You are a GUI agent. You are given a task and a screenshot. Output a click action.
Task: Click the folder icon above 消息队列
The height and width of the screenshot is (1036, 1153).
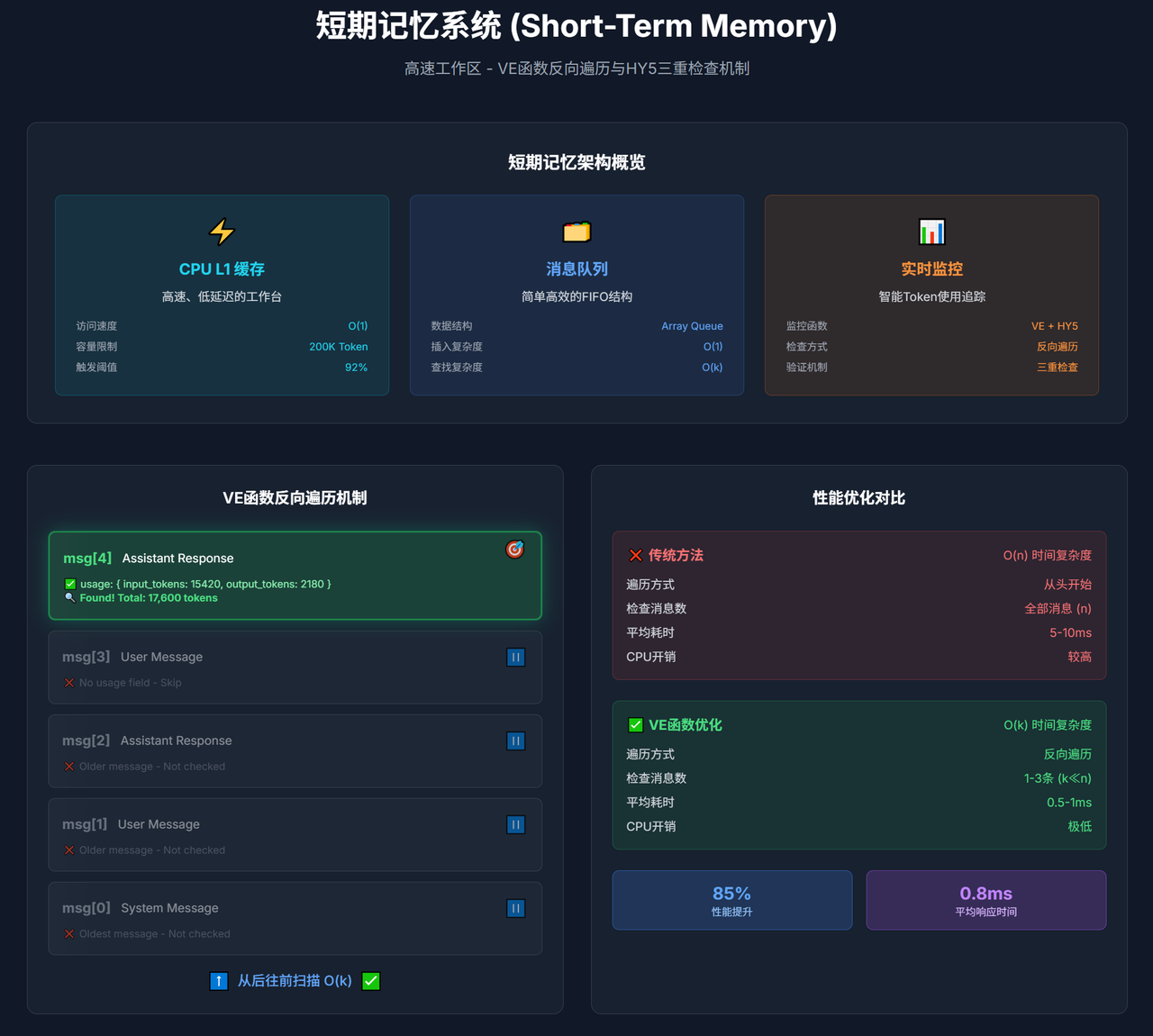(x=576, y=232)
